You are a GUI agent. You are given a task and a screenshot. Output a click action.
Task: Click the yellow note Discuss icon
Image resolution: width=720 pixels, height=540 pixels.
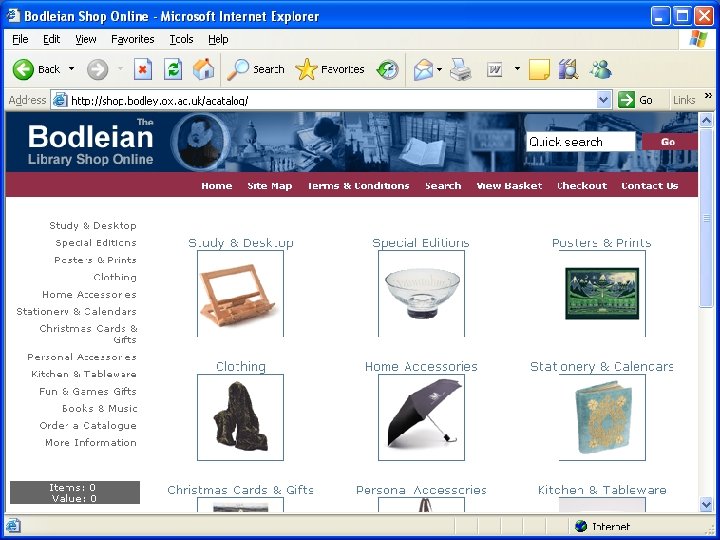(539, 70)
